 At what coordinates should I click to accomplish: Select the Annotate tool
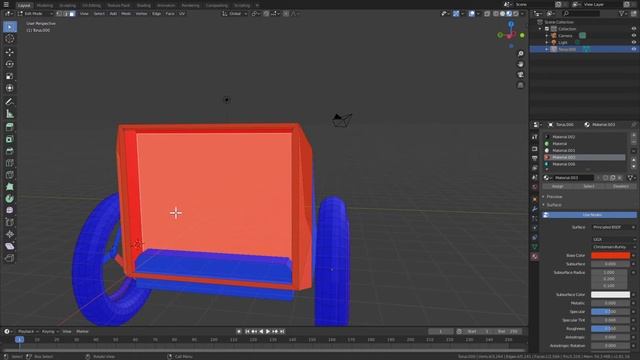[10, 102]
